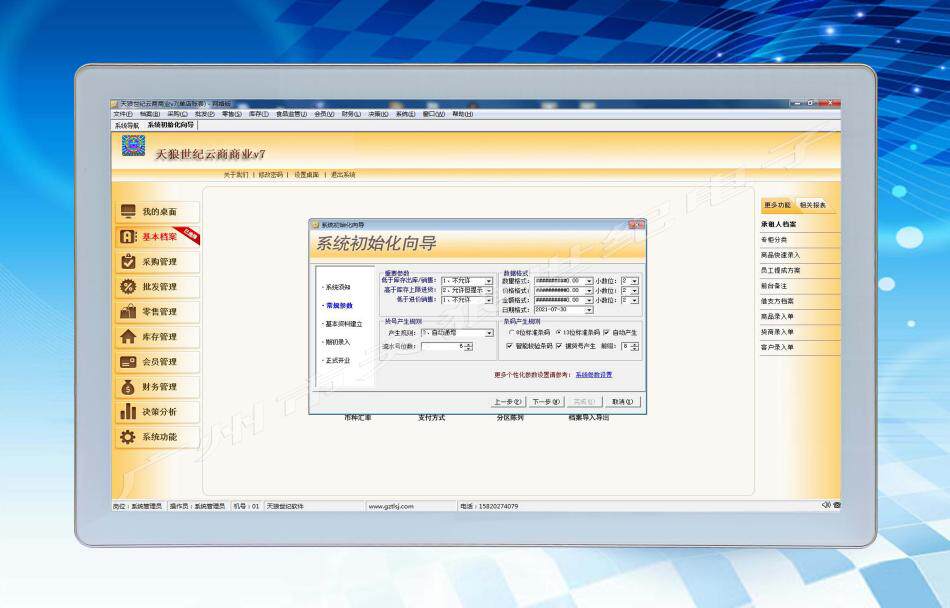Switch to the 更多功能 tab

pos(777,205)
